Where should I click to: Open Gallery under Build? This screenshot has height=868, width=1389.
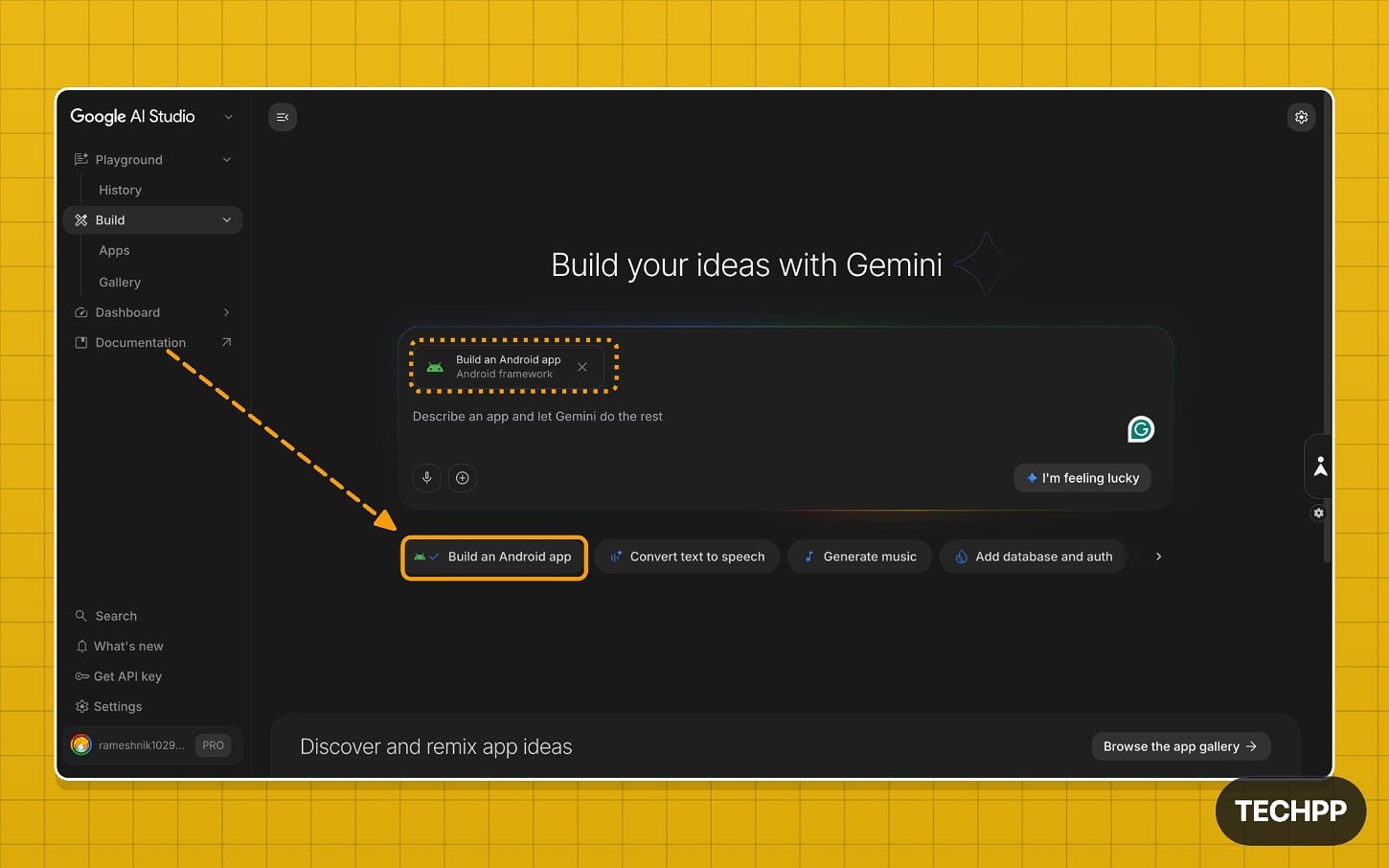tap(120, 283)
